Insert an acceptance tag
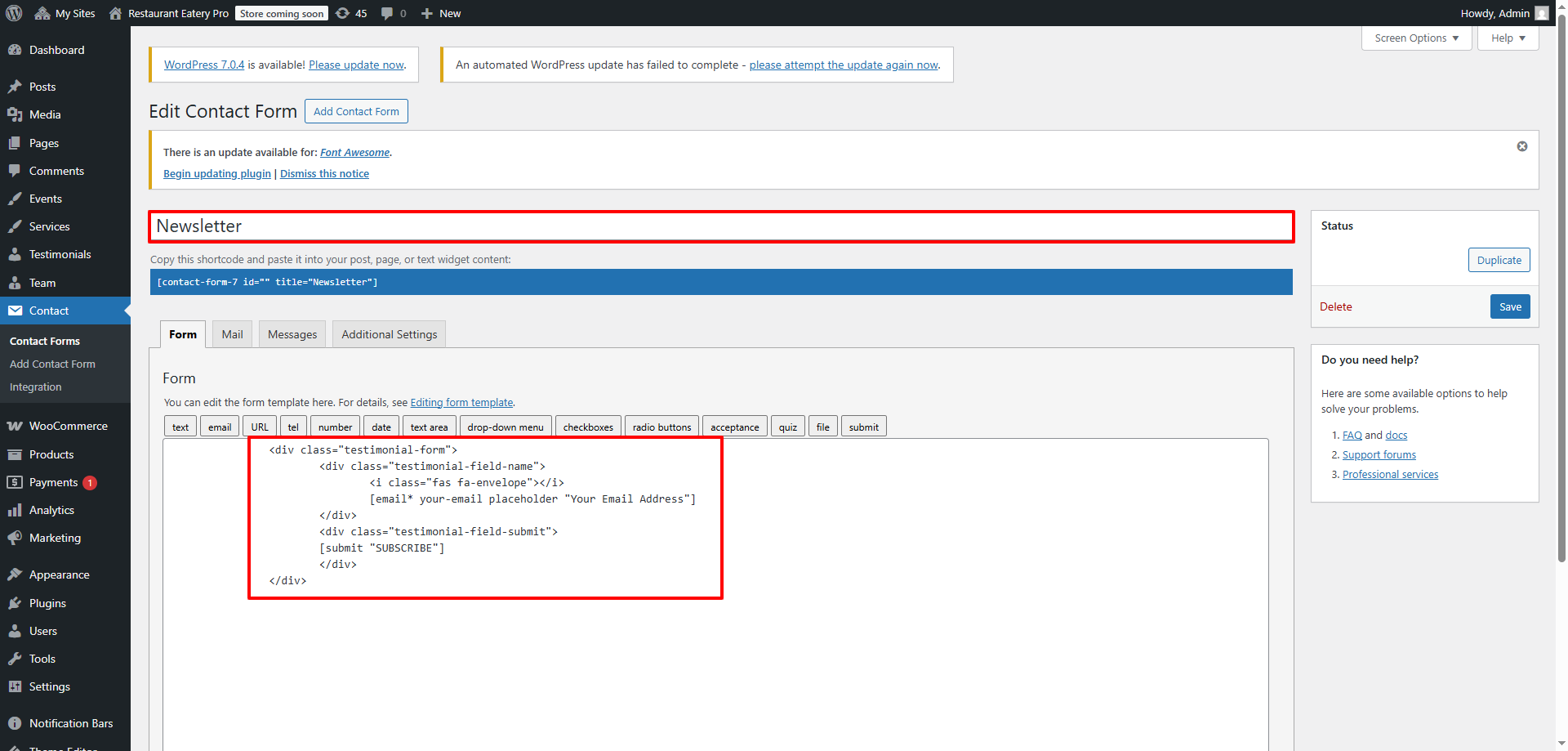The width and height of the screenshot is (1568, 751). [734, 427]
